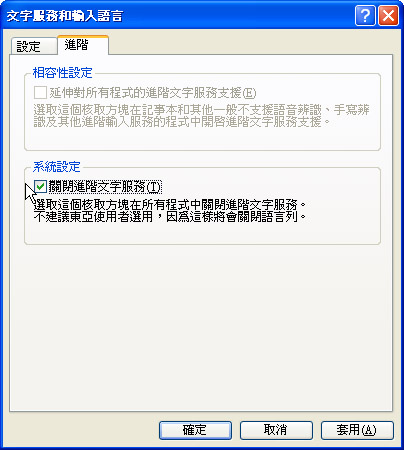The width and height of the screenshot is (404, 450).
Task: Select the 進階 tab
Action: pyautogui.click(x=83, y=45)
